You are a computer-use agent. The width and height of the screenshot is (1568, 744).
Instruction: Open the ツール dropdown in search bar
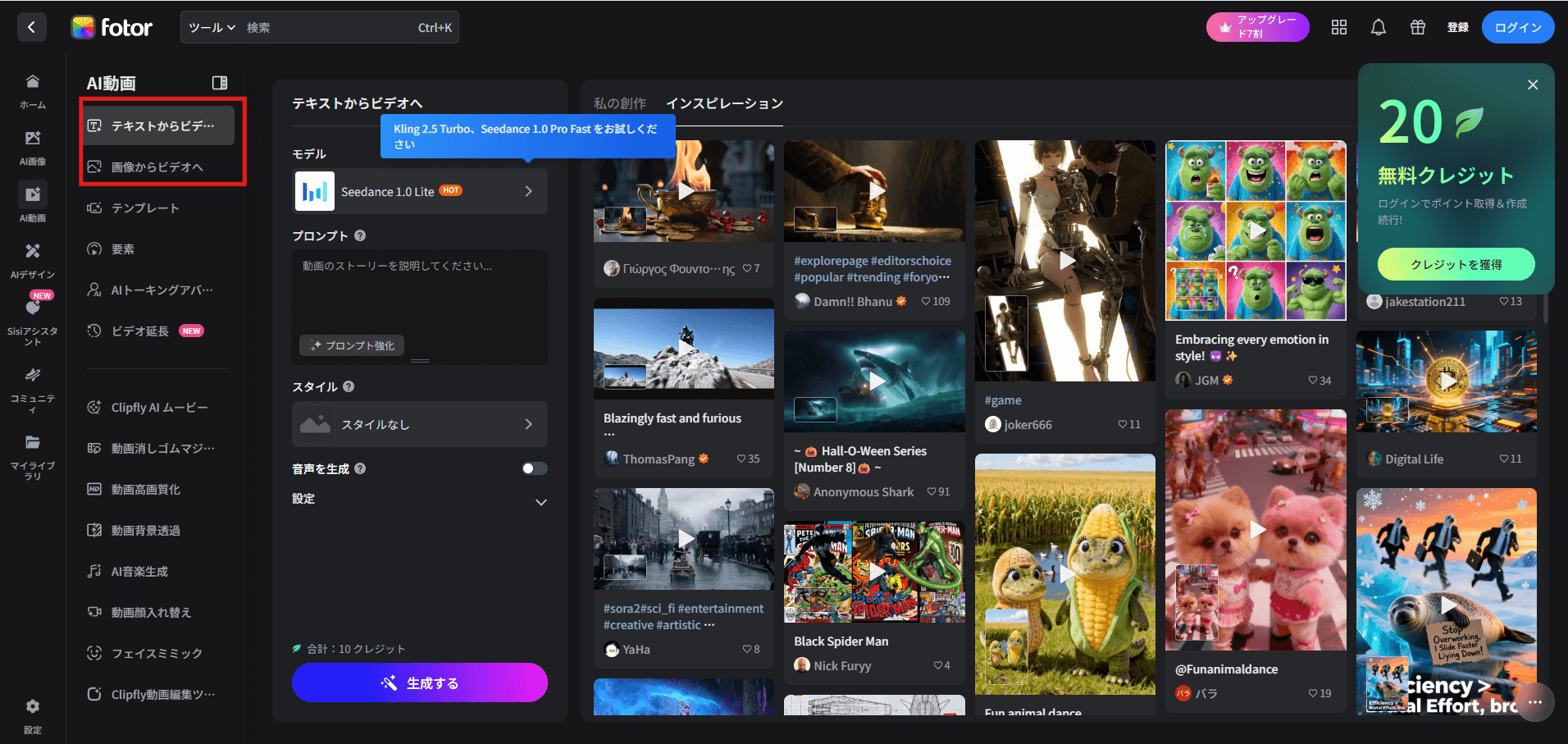click(212, 28)
